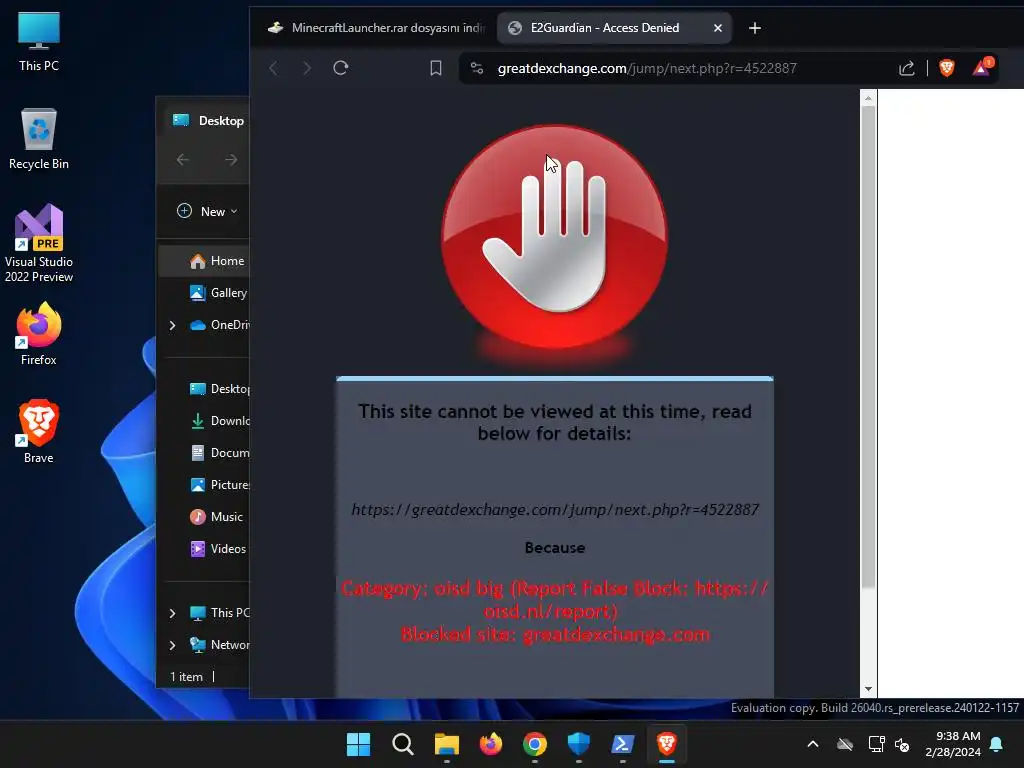Show hidden system tray icons

click(813, 744)
